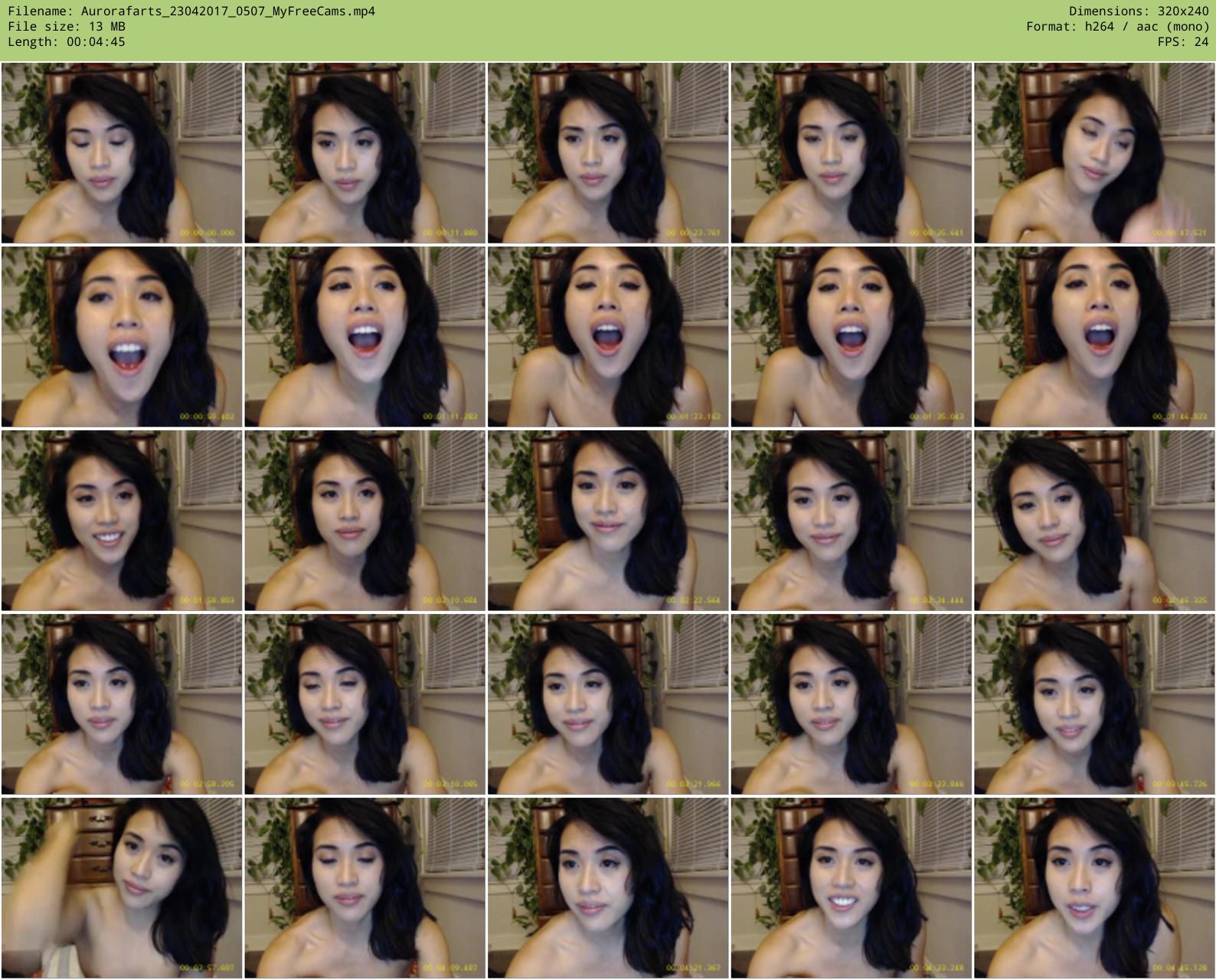
Task: Open the frame timestamped 00:01:11.282
Action: (x=364, y=337)
